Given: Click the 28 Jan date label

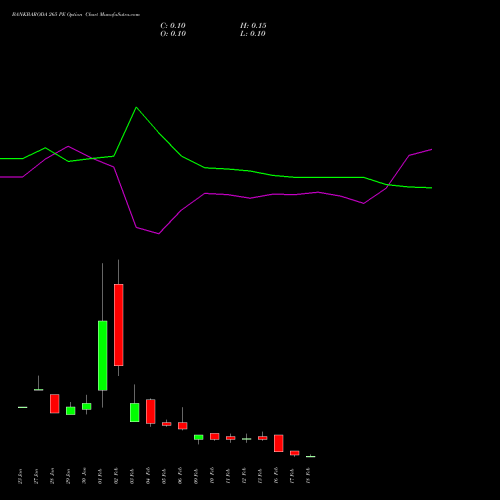Looking at the screenshot, I should pos(52,476).
